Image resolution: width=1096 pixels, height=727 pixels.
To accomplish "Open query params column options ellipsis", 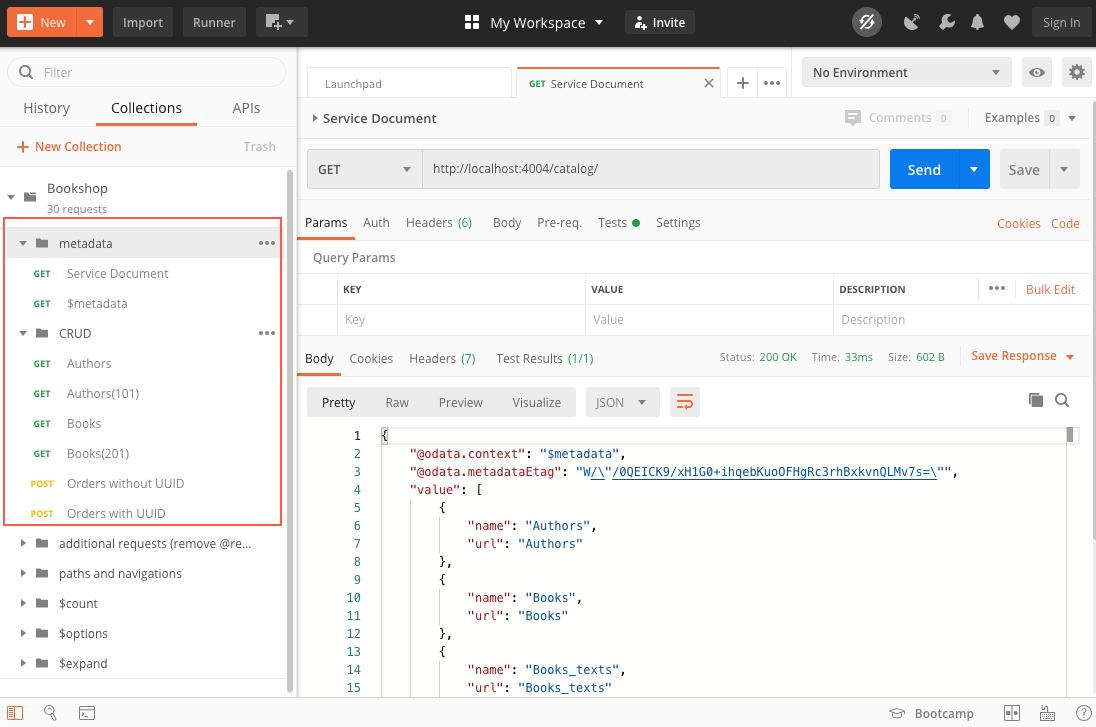I will (997, 288).
